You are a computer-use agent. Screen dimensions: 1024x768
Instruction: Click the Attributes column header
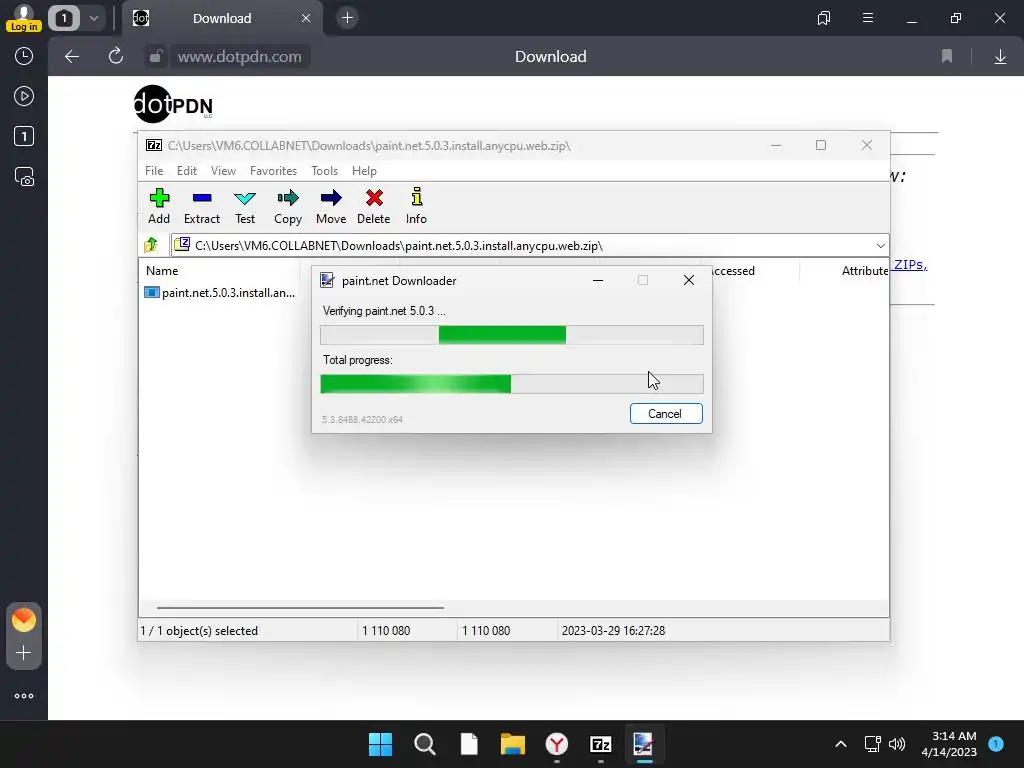(x=865, y=270)
